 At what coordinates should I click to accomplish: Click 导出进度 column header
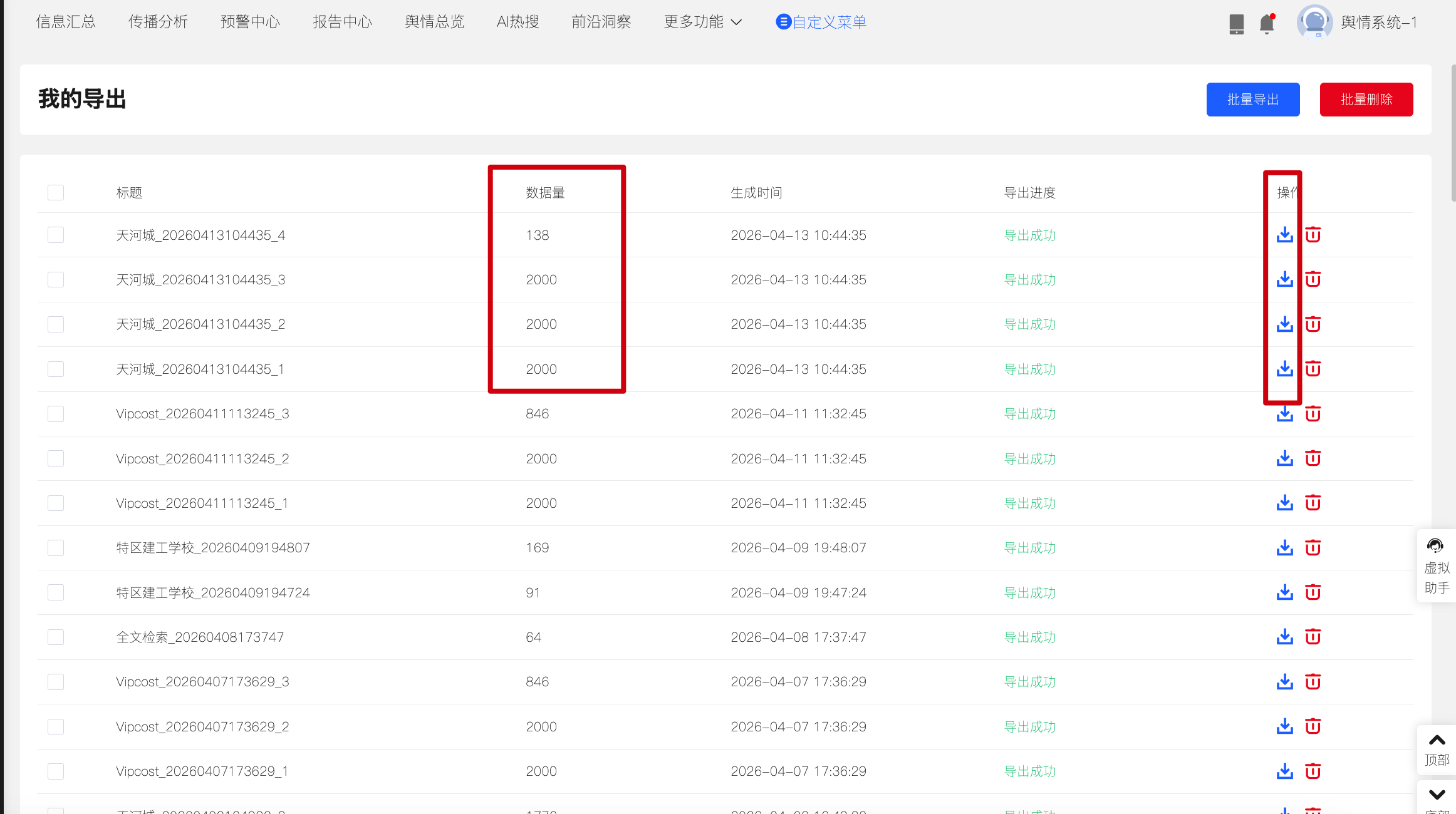pos(1030,192)
